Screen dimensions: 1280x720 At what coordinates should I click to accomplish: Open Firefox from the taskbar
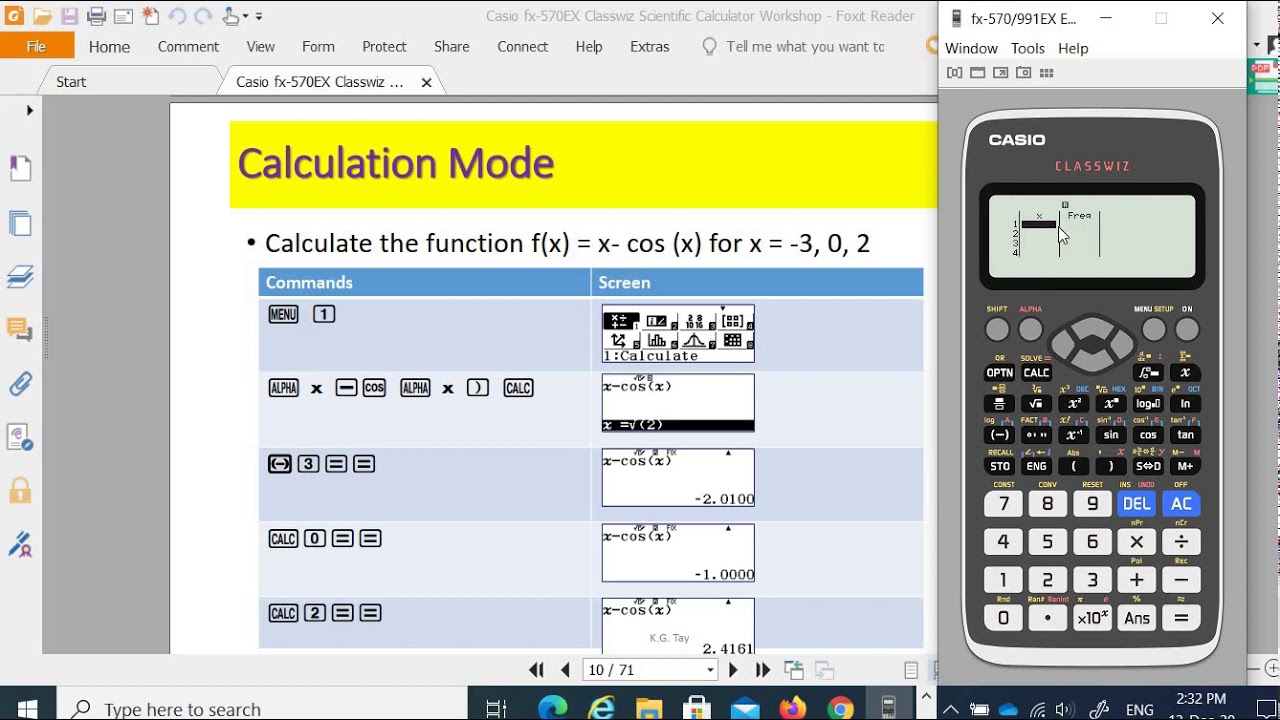point(793,708)
